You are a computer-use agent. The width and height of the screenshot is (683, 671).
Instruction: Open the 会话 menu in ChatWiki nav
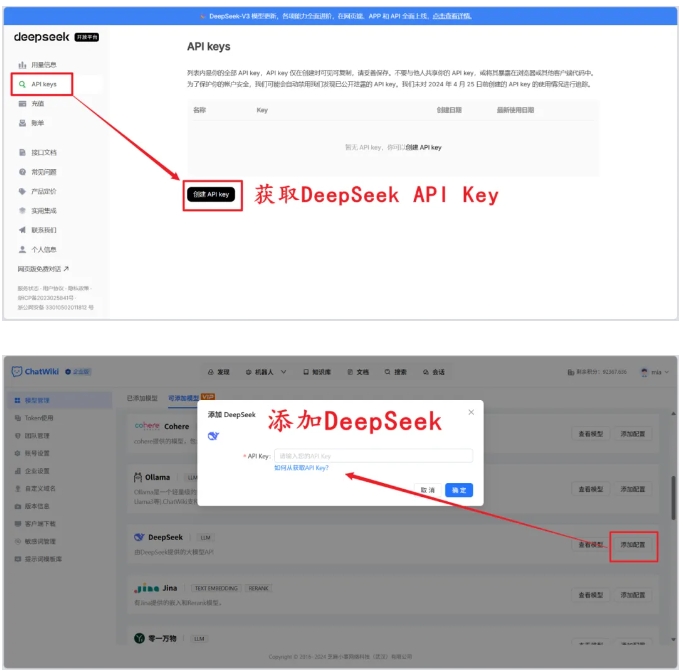tap(434, 372)
